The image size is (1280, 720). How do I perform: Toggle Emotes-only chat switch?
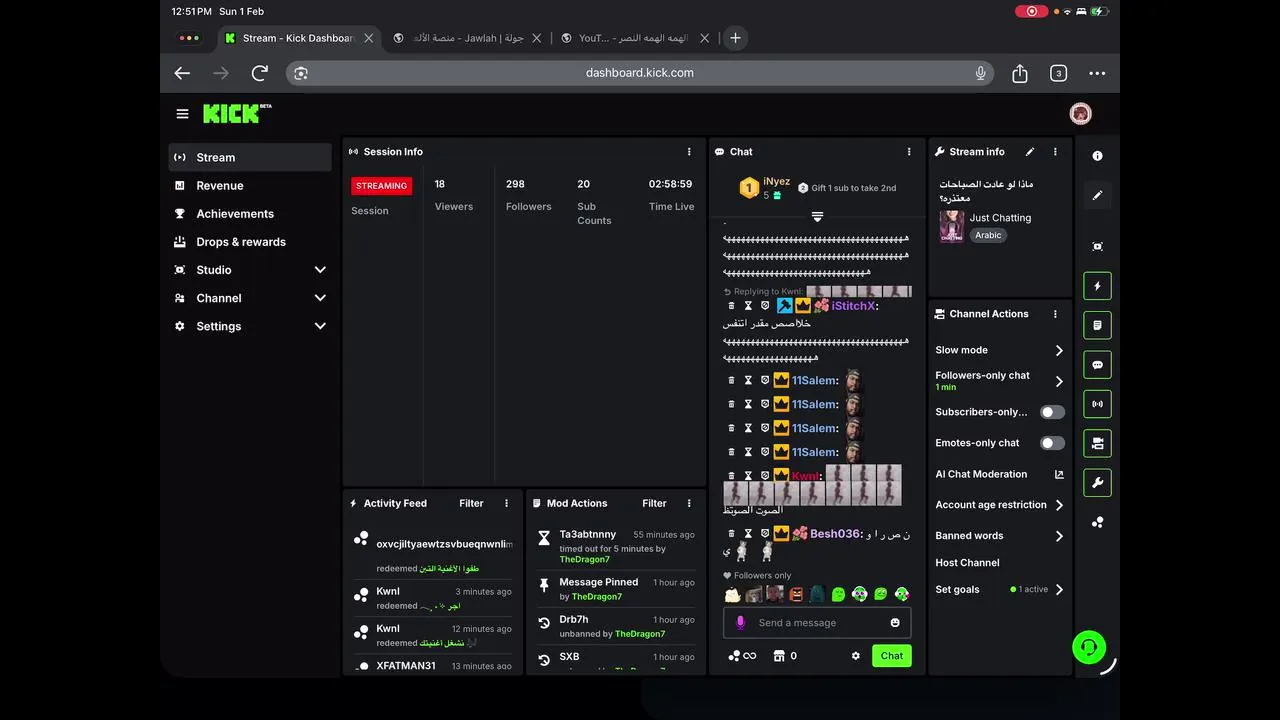pos(1052,443)
